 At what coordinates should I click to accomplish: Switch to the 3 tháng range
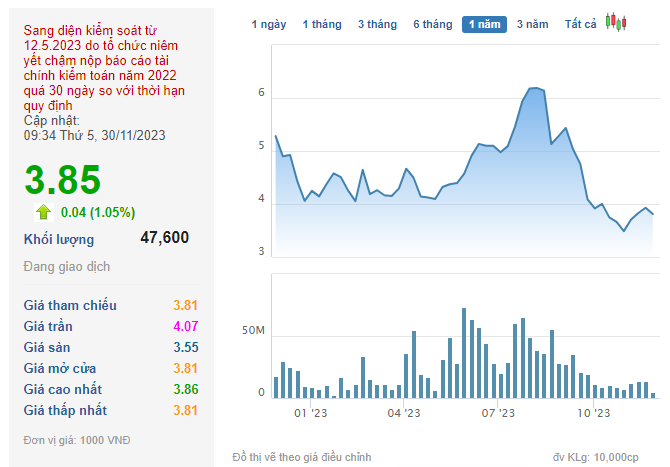376,23
